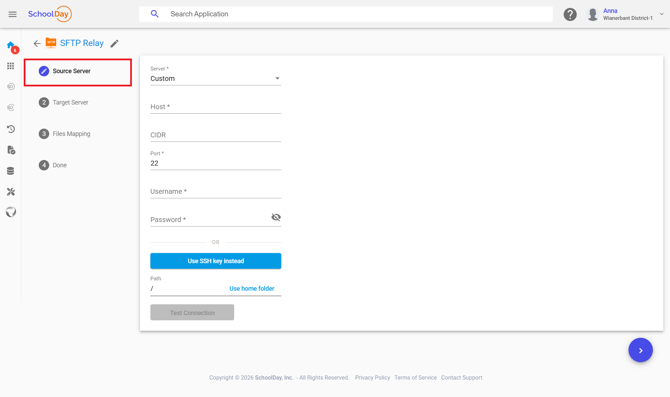
Task: Expand the Anna account dropdown arrow
Action: tap(661, 14)
